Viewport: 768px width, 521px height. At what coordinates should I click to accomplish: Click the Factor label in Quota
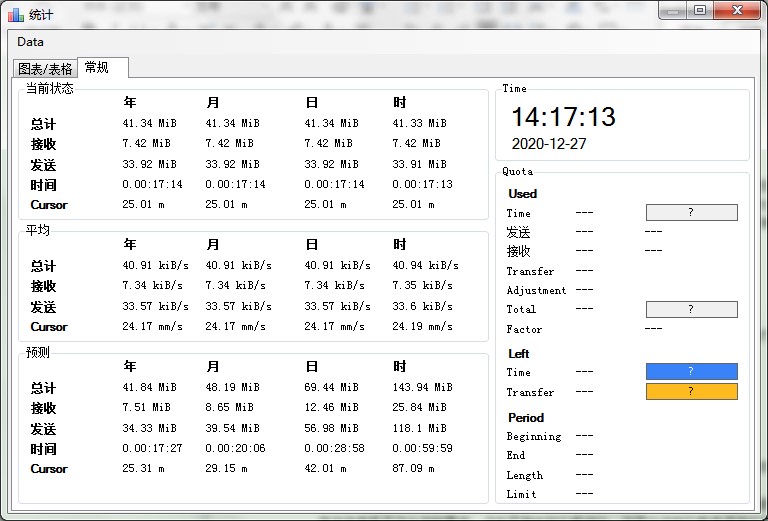pyautogui.click(x=524, y=330)
